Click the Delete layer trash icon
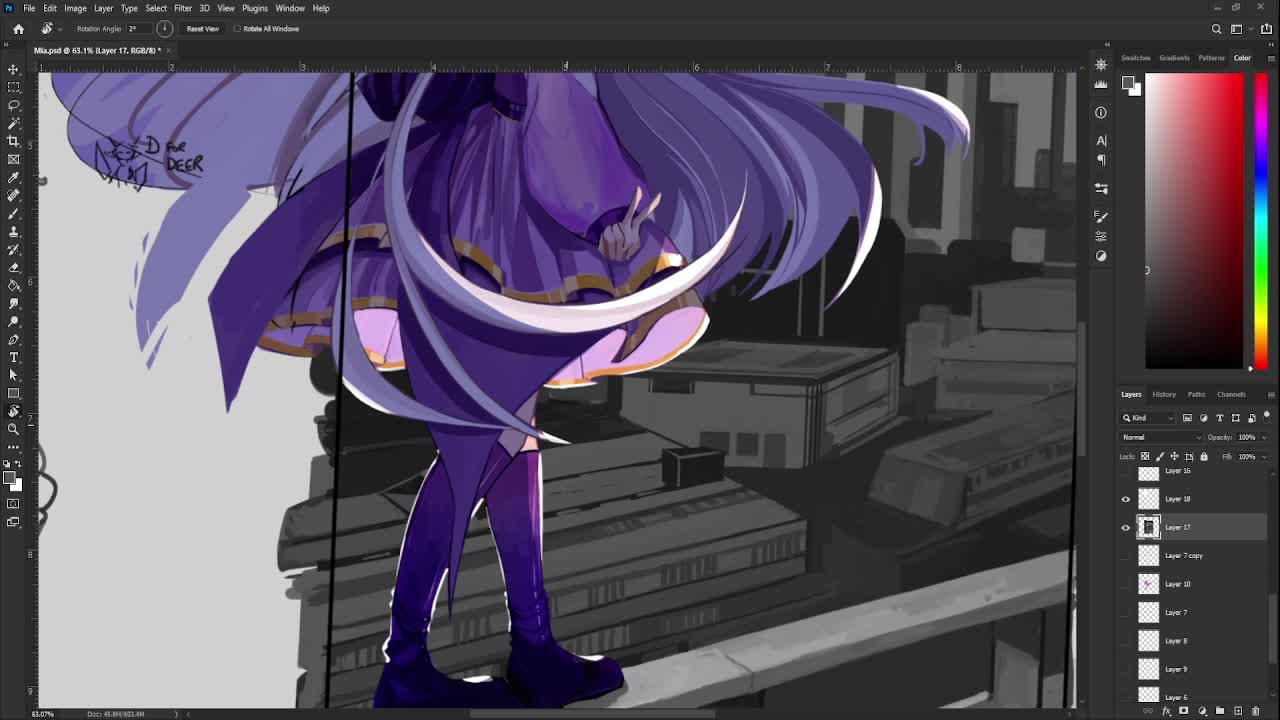The width and height of the screenshot is (1280, 720). tap(1256, 711)
